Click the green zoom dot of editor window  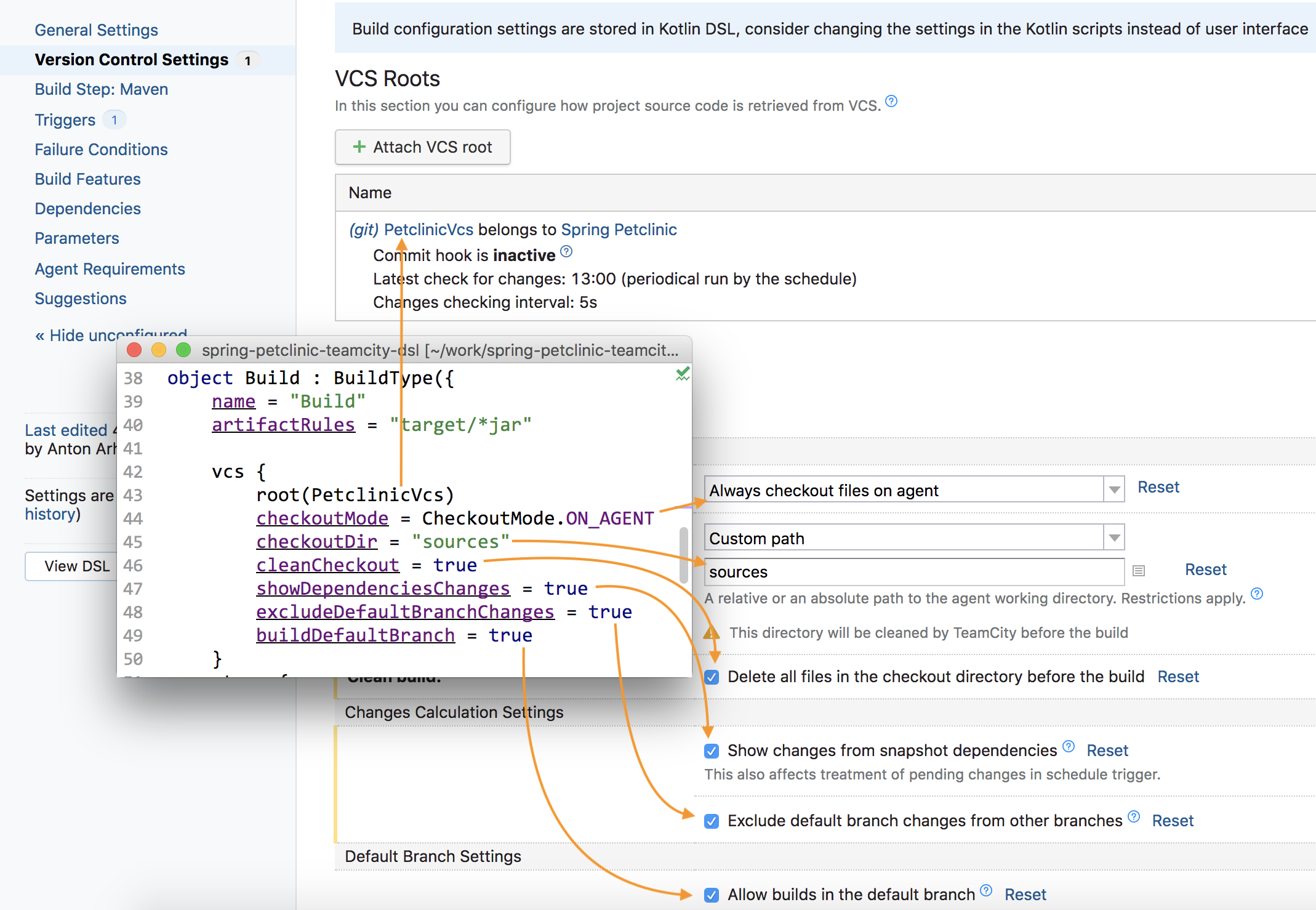pyautogui.click(x=183, y=350)
